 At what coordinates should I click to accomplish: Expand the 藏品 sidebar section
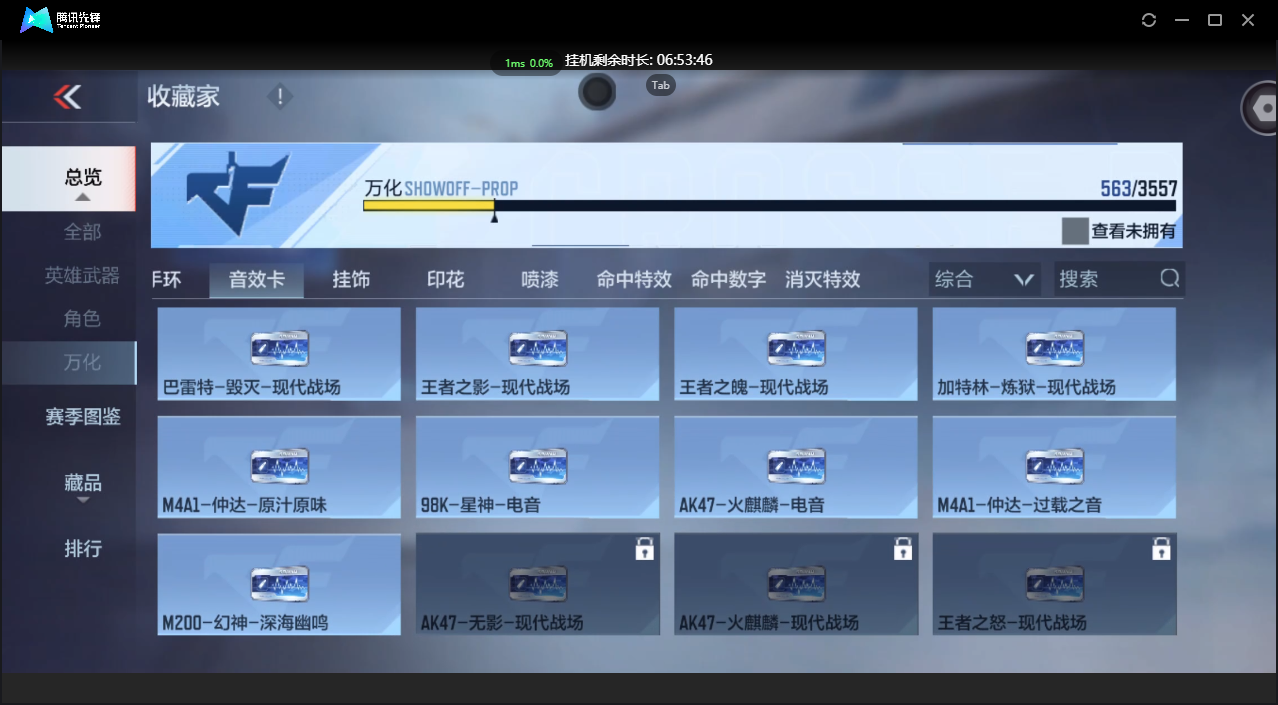coord(83,484)
